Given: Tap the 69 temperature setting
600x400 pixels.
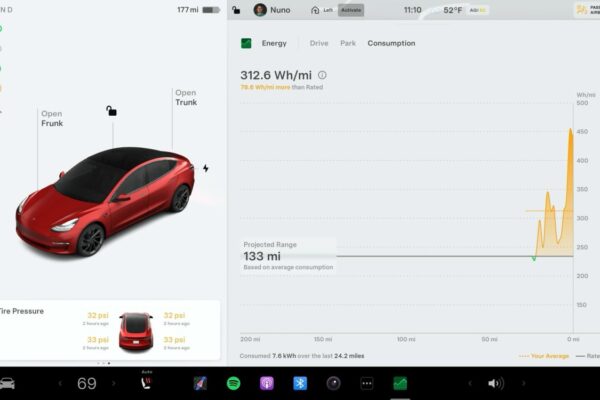Looking at the screenshot, I should click(86, 383).
